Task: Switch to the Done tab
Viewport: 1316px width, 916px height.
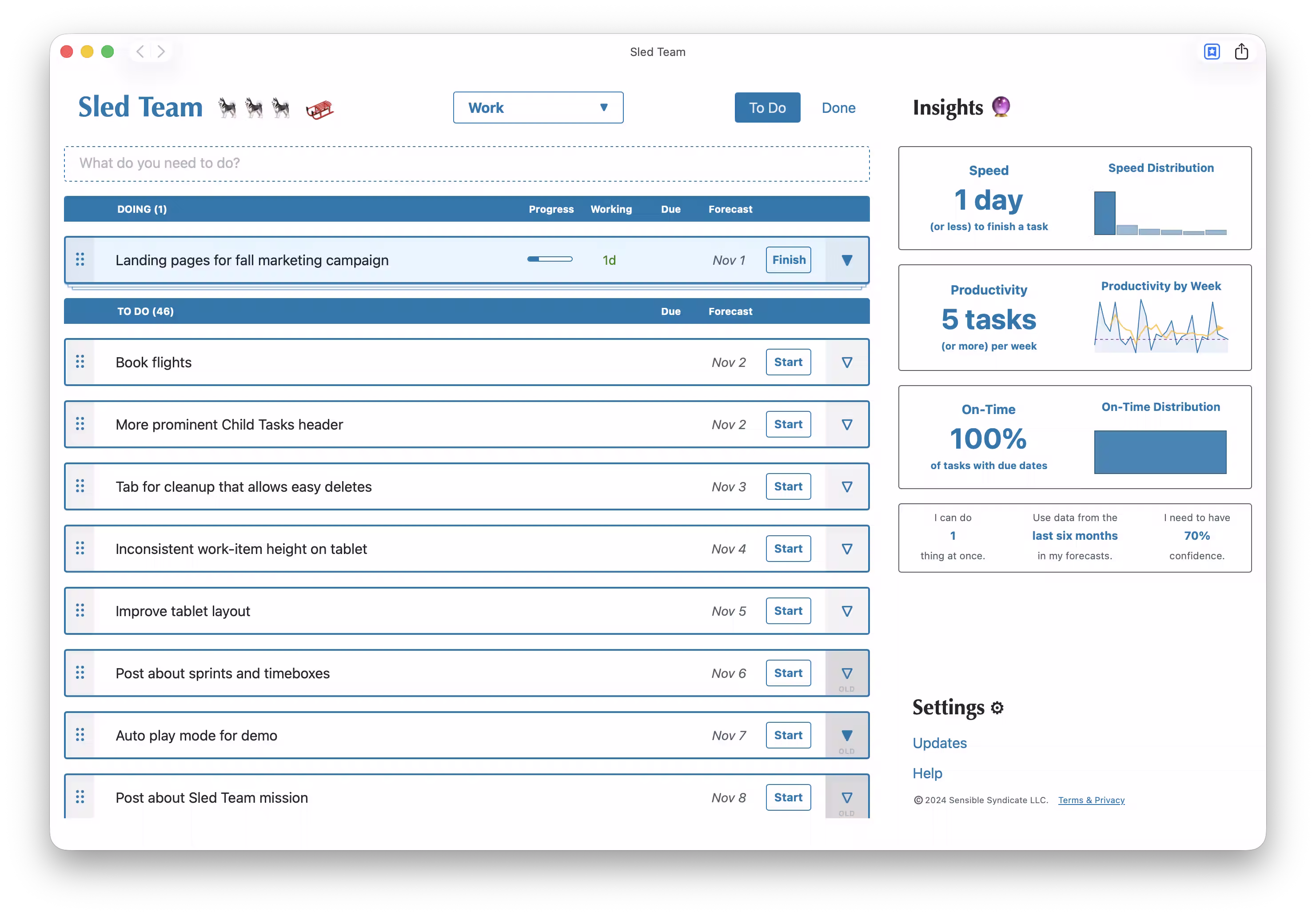Action: point(838,107)
